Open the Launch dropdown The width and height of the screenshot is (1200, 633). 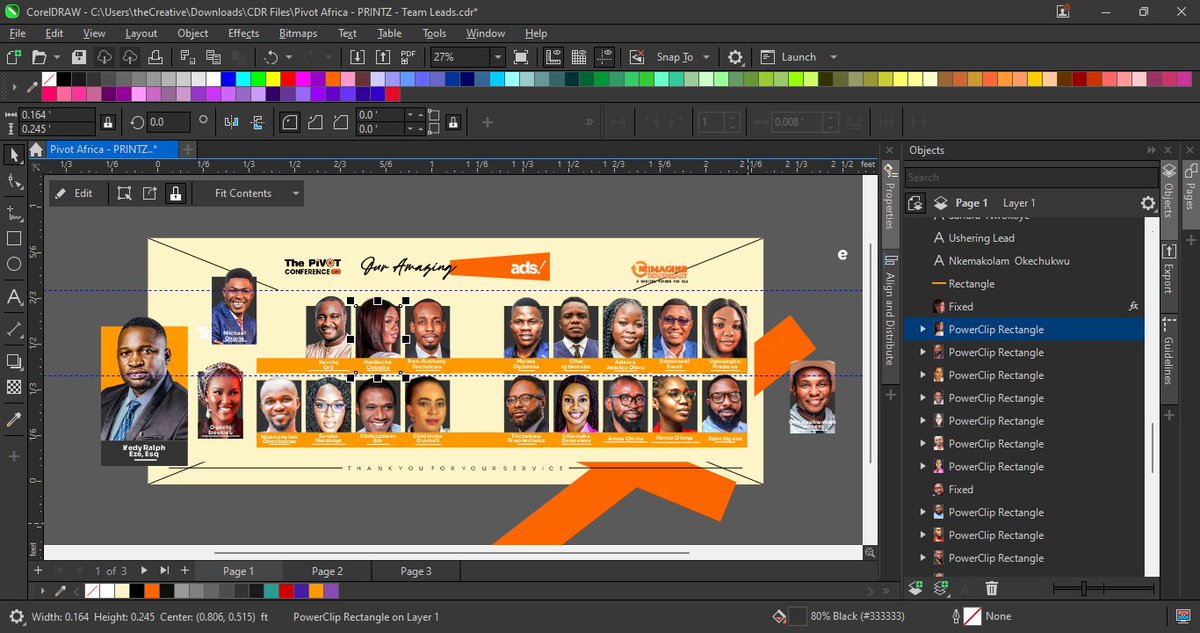pos(833,57)
